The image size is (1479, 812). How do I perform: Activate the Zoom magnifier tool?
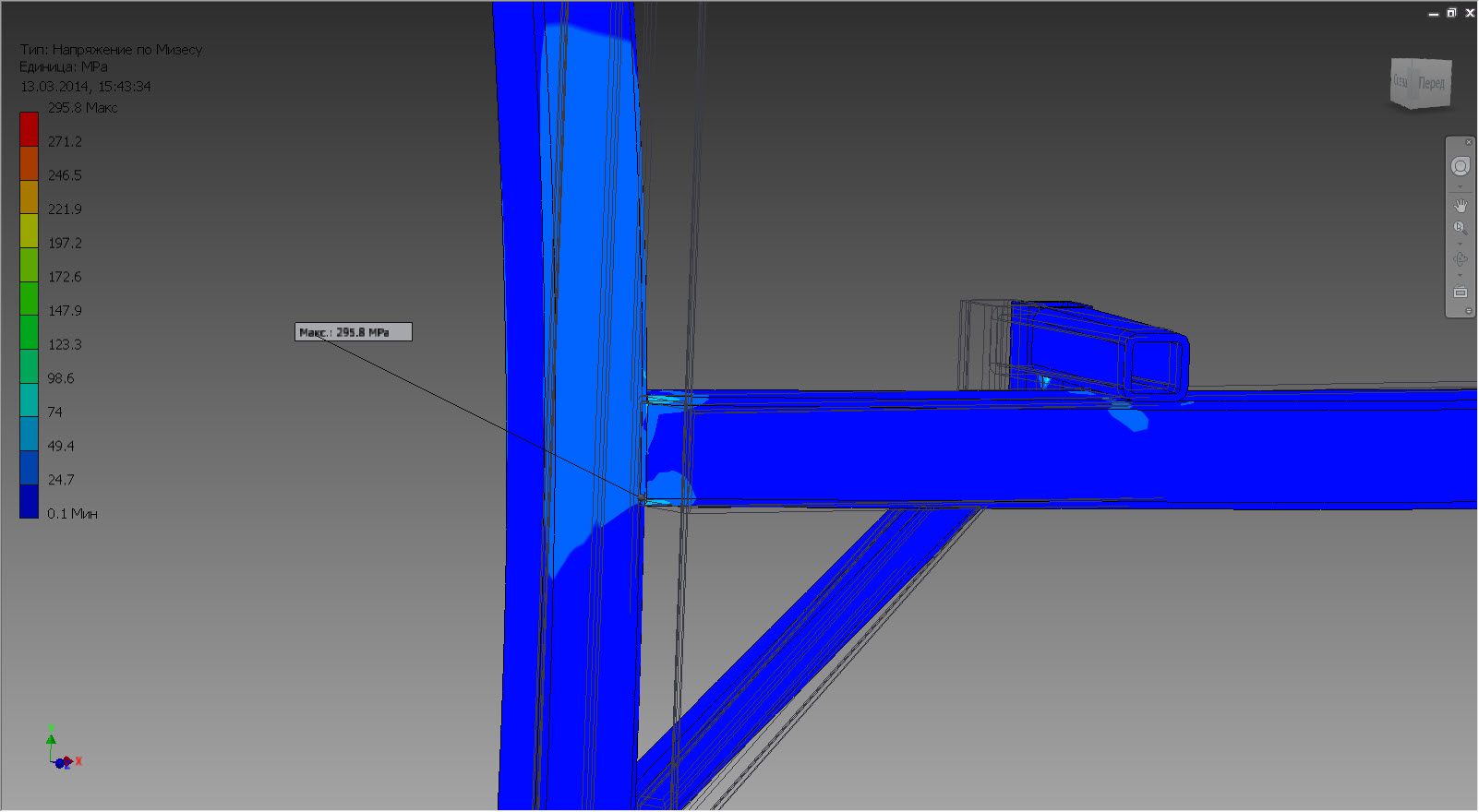(x=1460, y=228)
